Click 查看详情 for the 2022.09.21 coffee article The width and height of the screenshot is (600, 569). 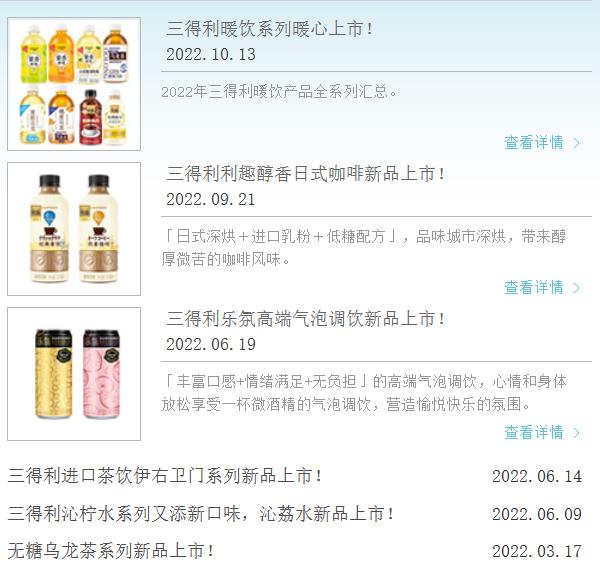point(534,288)
